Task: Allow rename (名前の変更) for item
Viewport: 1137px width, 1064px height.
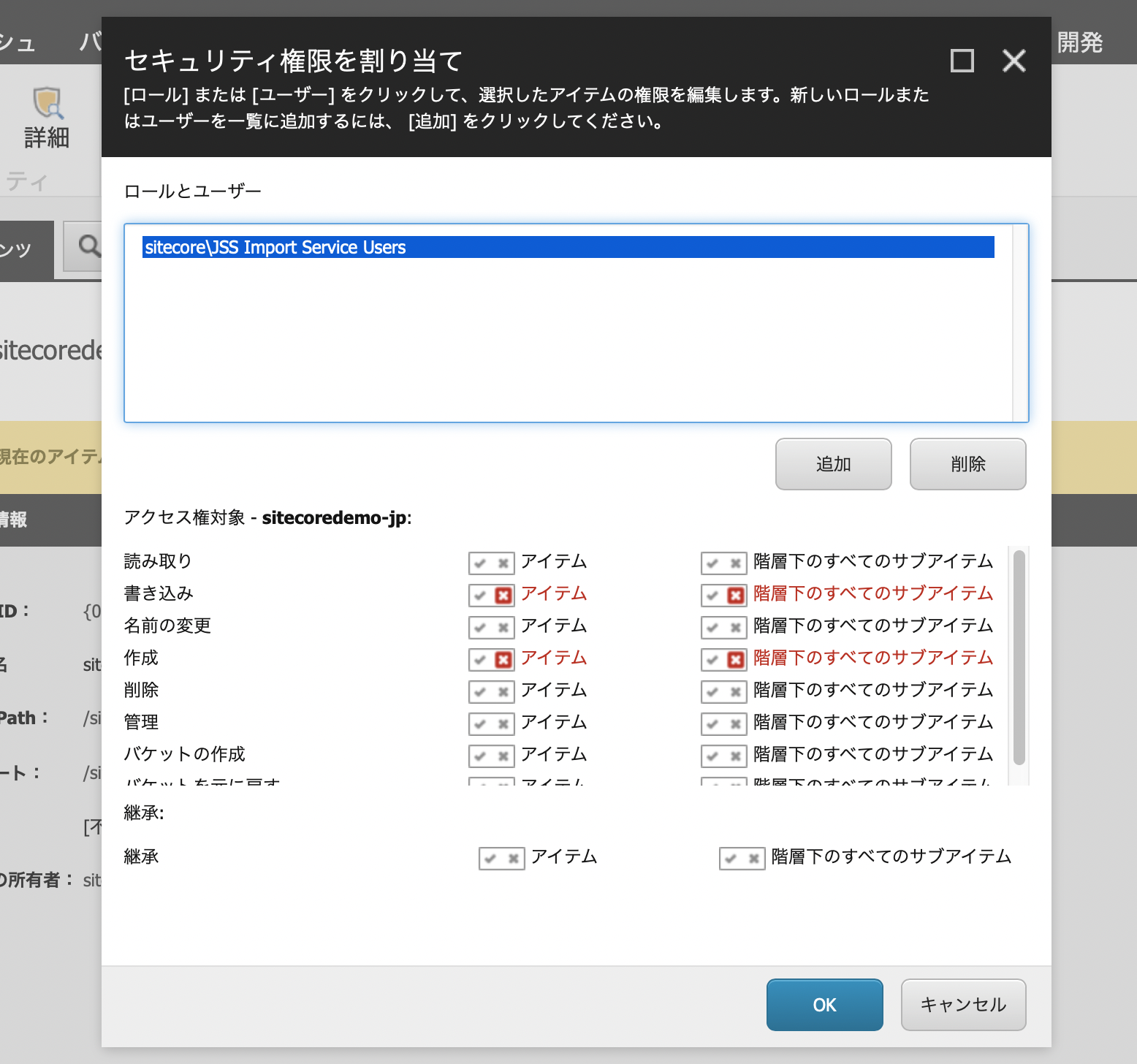Action: [480, 628]
